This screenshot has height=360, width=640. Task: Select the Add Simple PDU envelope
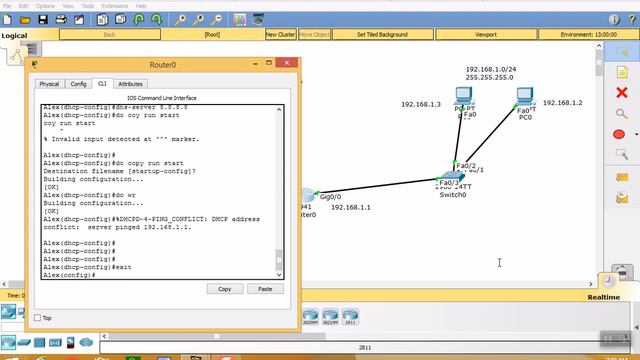coord(622,177)
